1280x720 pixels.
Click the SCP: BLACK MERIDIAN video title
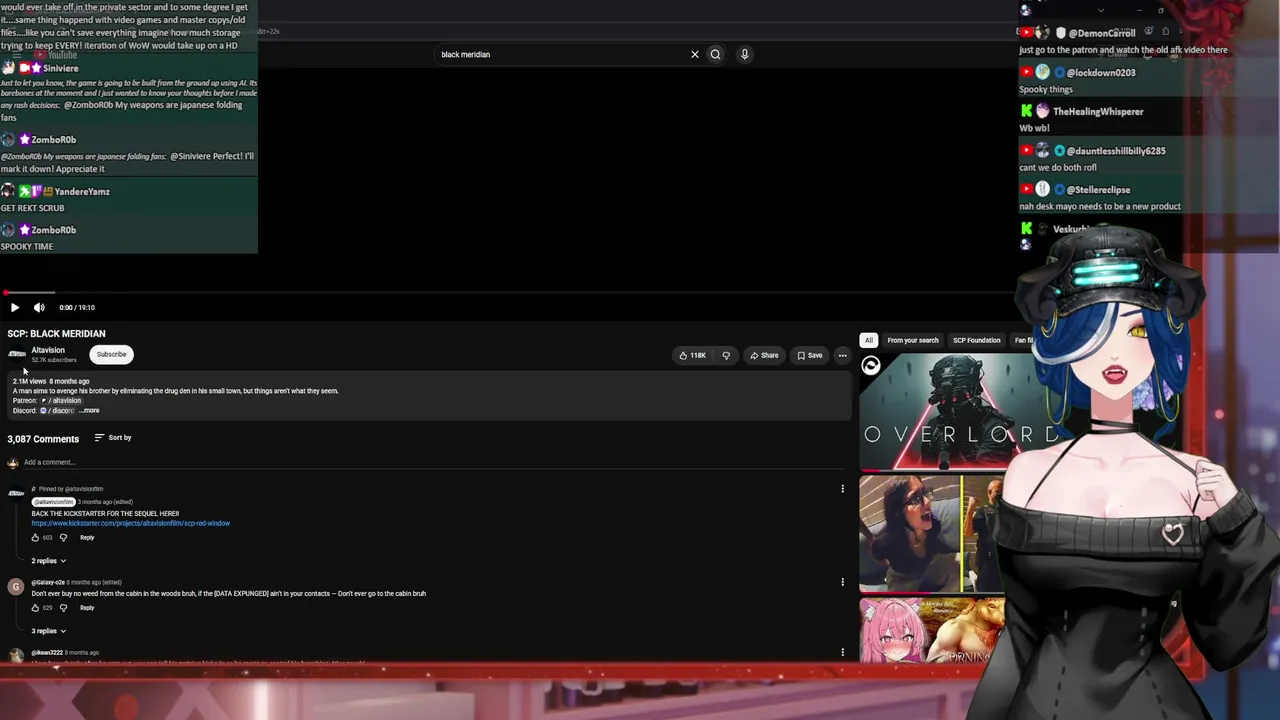56,334
